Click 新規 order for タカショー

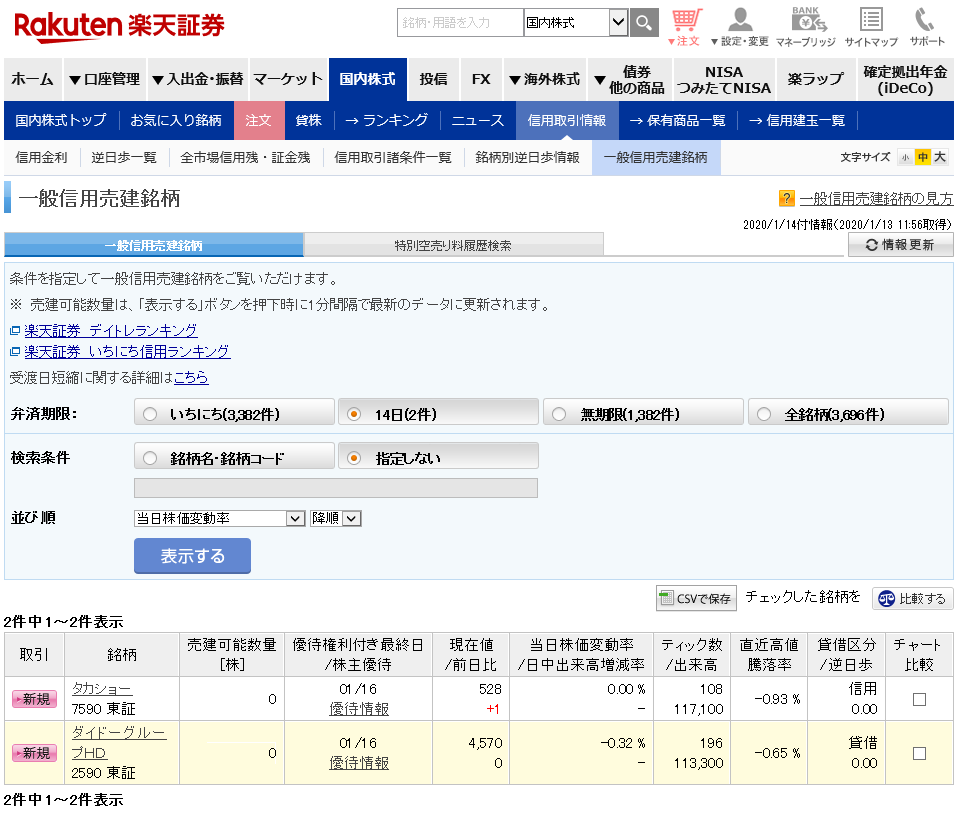(34, 699)
